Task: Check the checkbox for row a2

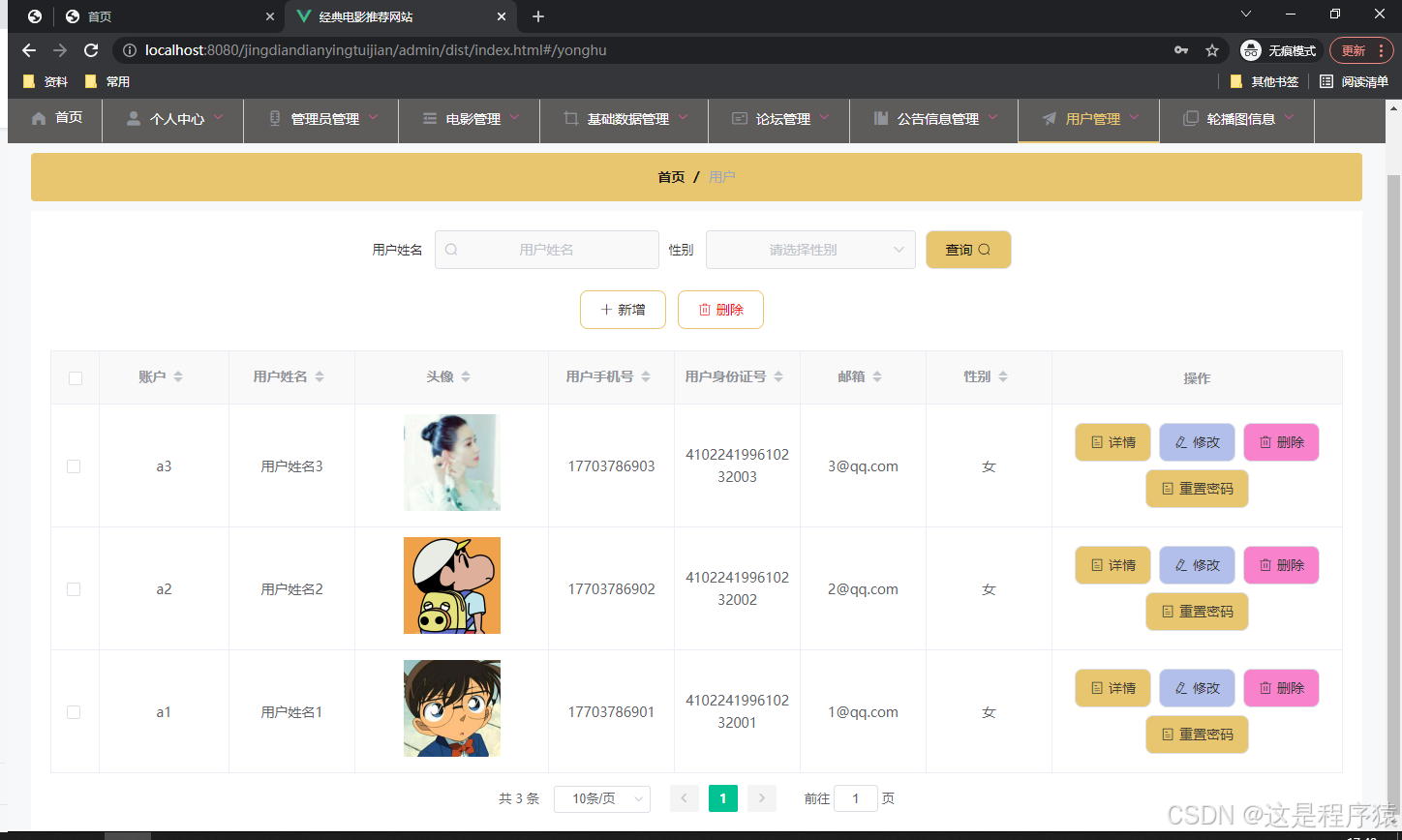Action: point(74,589)
